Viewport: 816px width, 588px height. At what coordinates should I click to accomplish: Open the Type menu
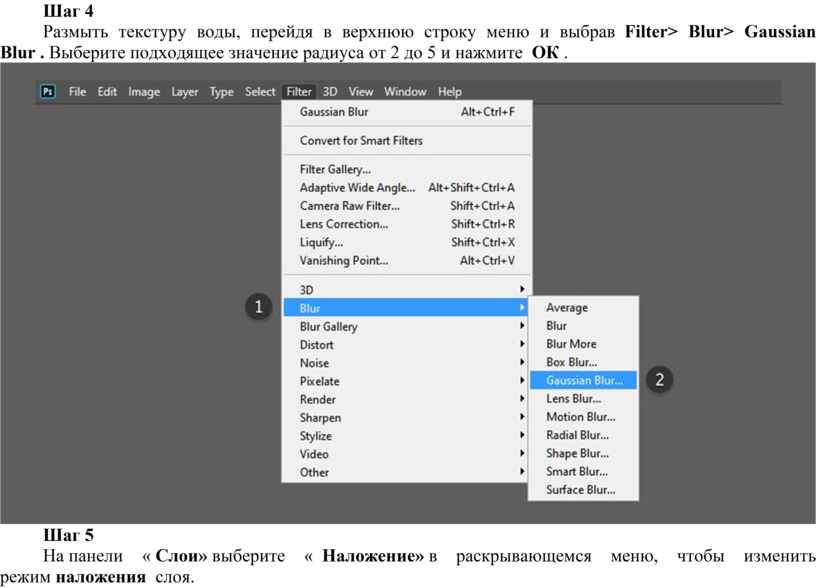point(222,92)
